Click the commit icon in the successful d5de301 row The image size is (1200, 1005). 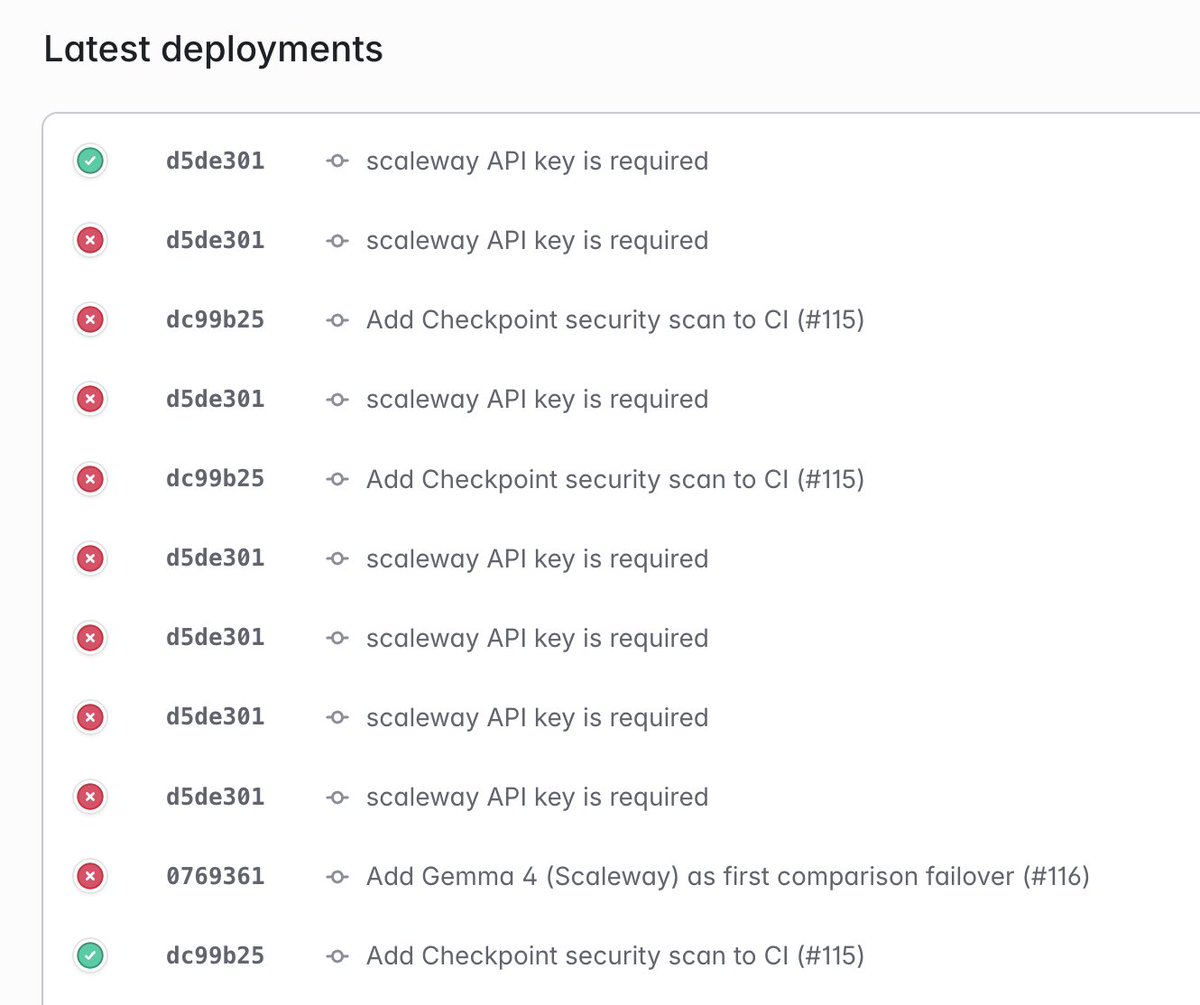pos(338,161)
